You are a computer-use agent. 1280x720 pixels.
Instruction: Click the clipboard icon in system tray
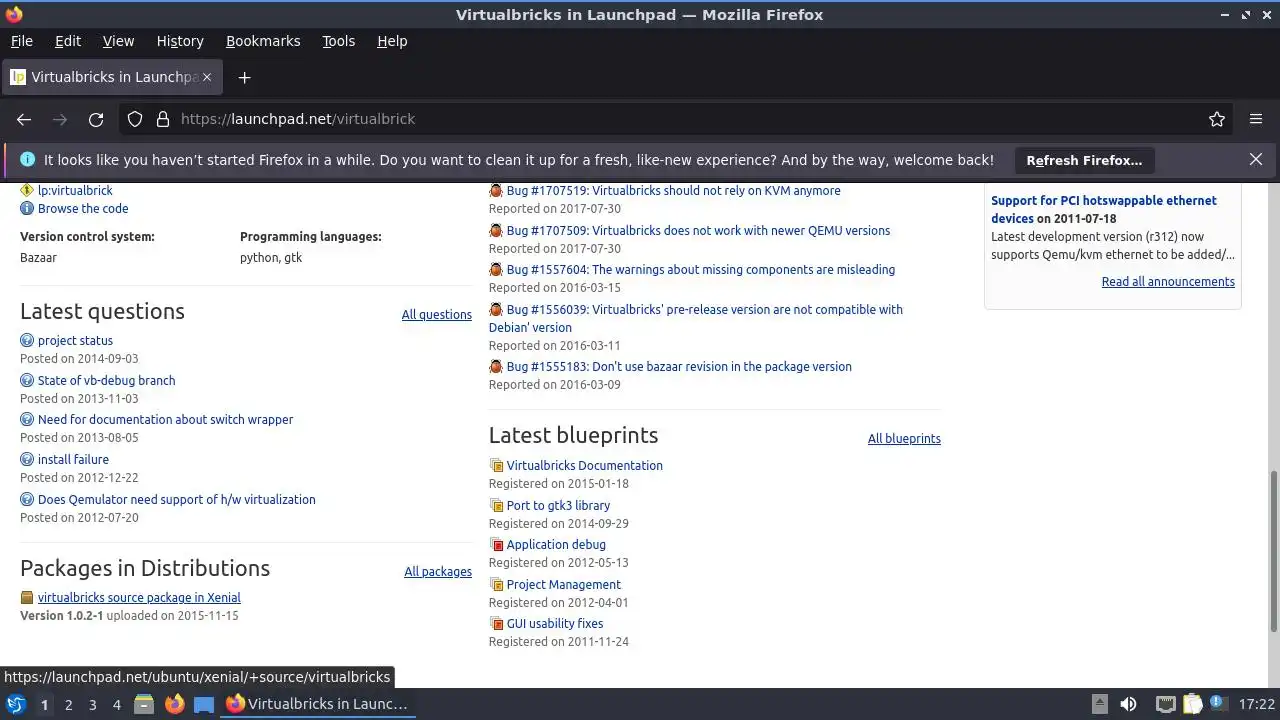(1192, 704)
